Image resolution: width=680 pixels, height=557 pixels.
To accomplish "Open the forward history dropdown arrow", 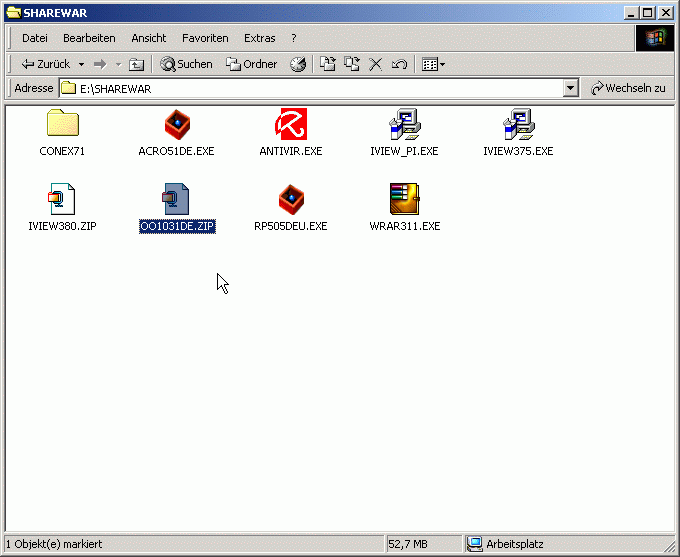I will point(118,65).
